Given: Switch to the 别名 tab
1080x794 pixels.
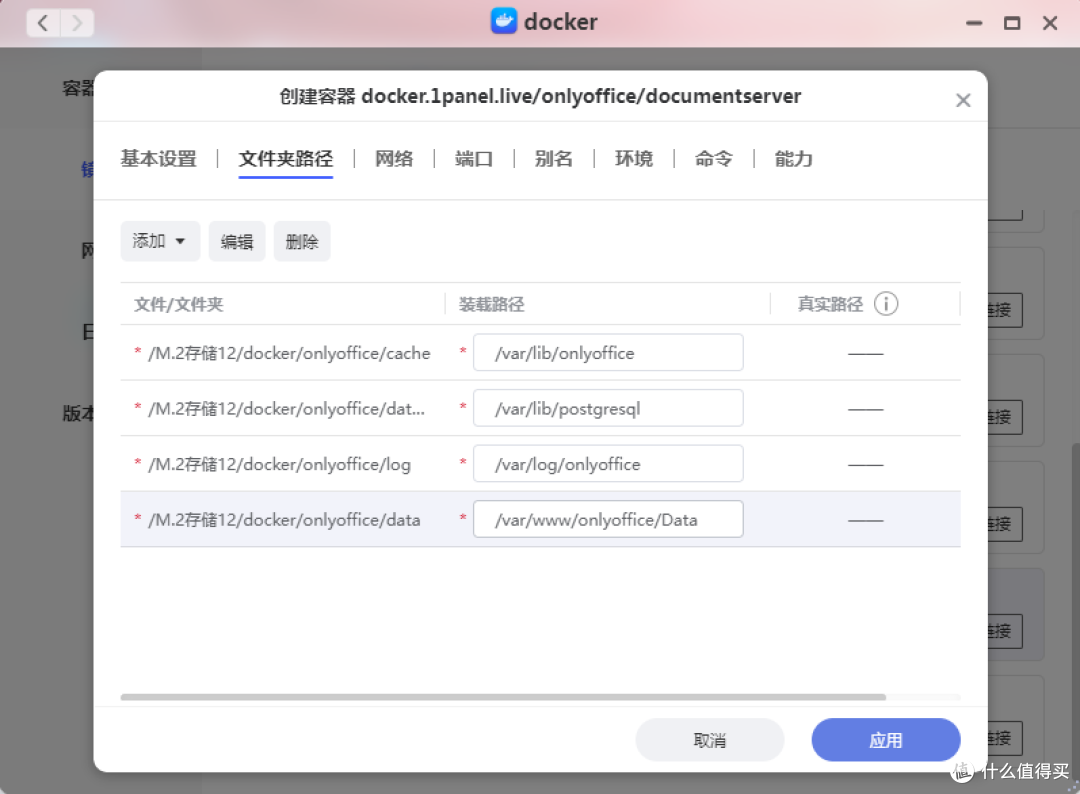Looking at the screenshot, I should click(x=554, y=158).
